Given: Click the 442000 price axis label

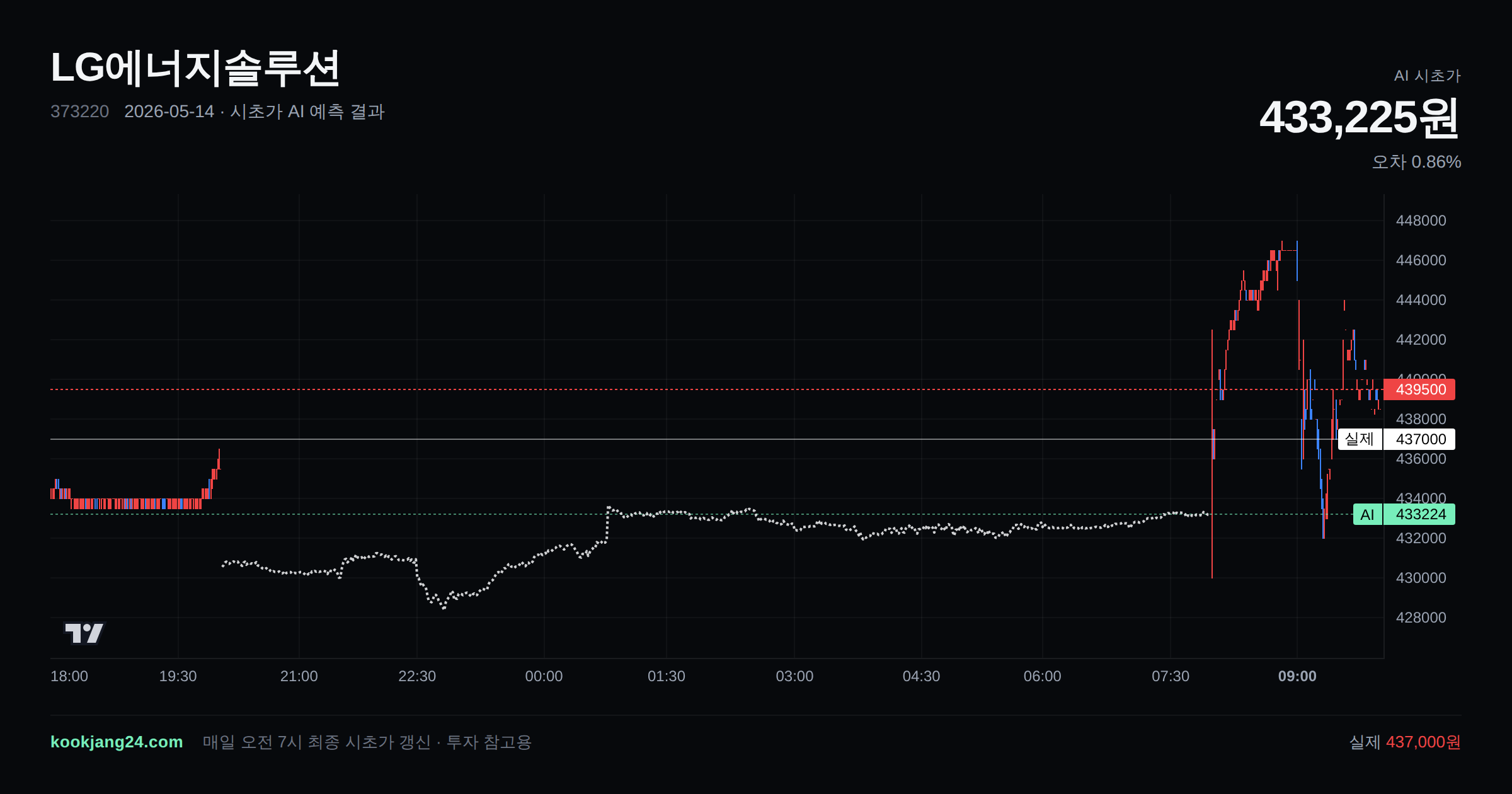Looking at the screenshot, I should coord(1421,340).
